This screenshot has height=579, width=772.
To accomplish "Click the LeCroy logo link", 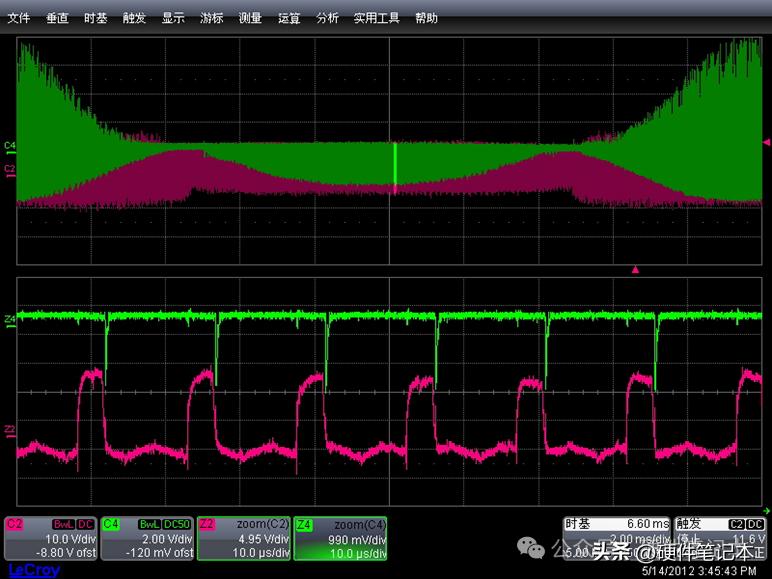I will pos(34,571).
